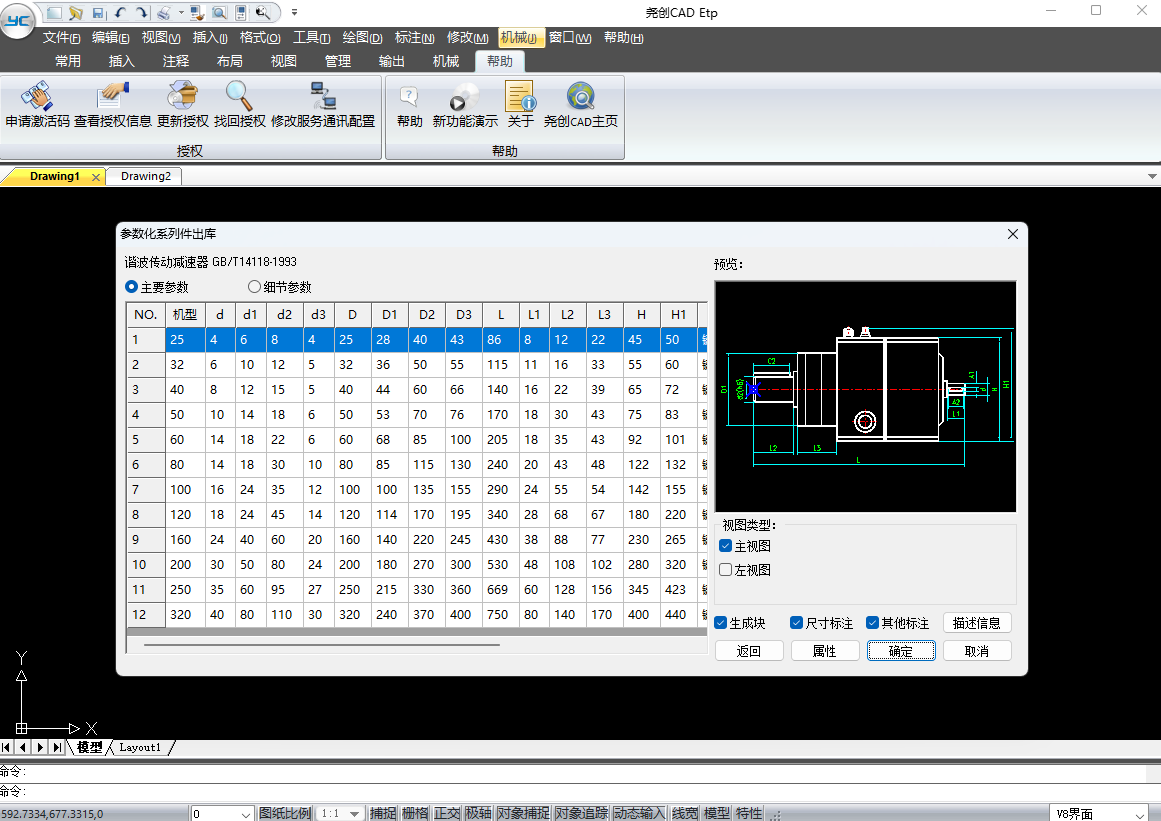
Task: Visit 尧创CAD主页 homepage icon
Action: [x=580, y=96]
